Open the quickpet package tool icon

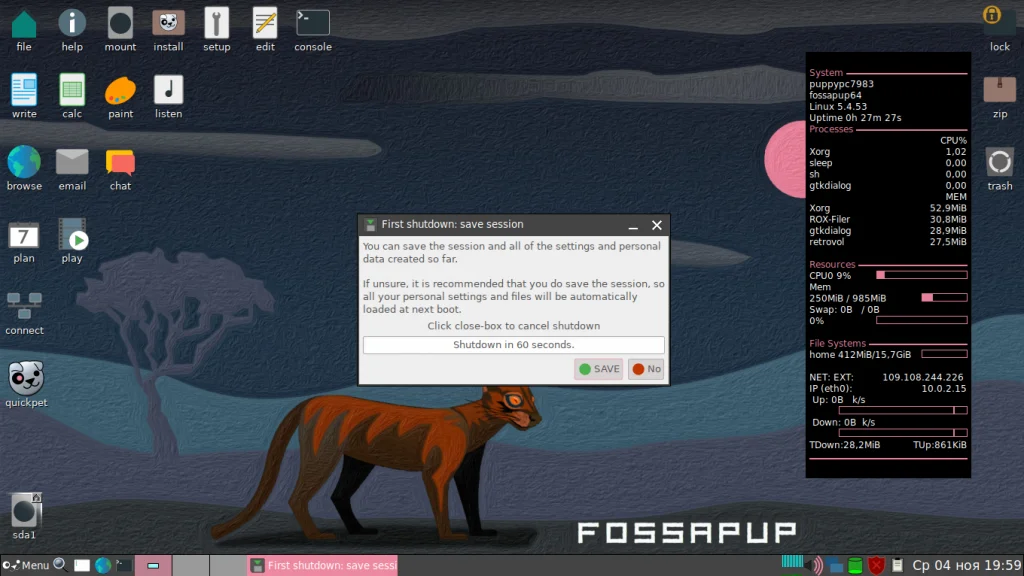pyautogui.click(x=25, y=380)
